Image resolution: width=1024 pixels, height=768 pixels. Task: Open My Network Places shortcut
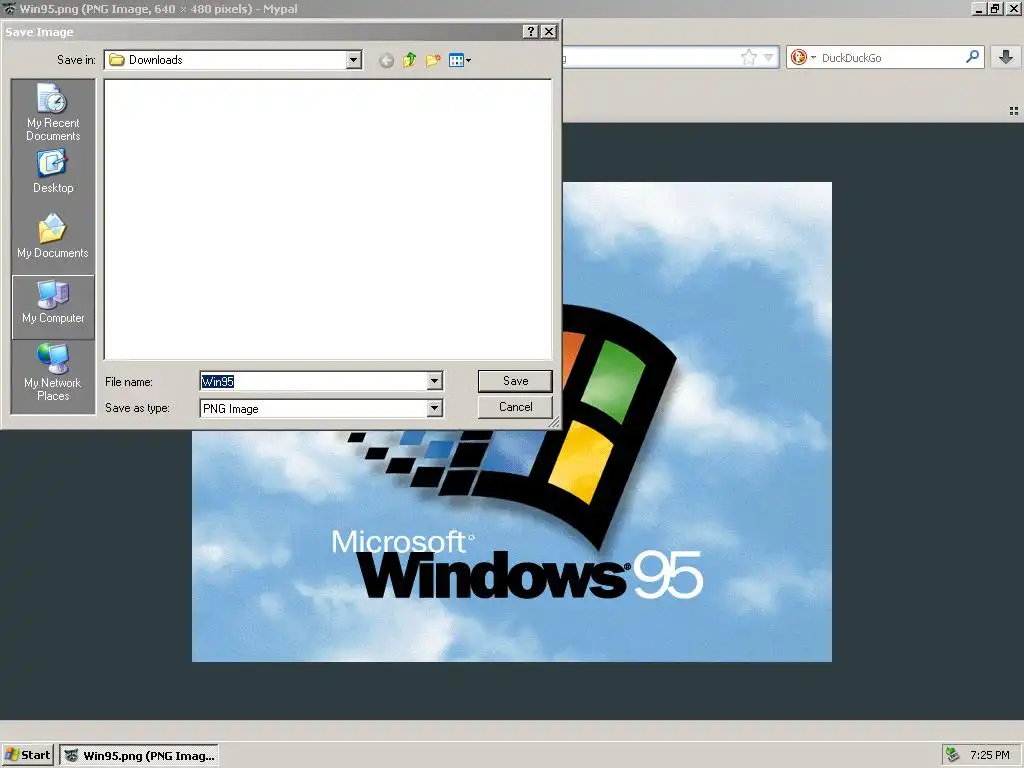pos(53,372)
